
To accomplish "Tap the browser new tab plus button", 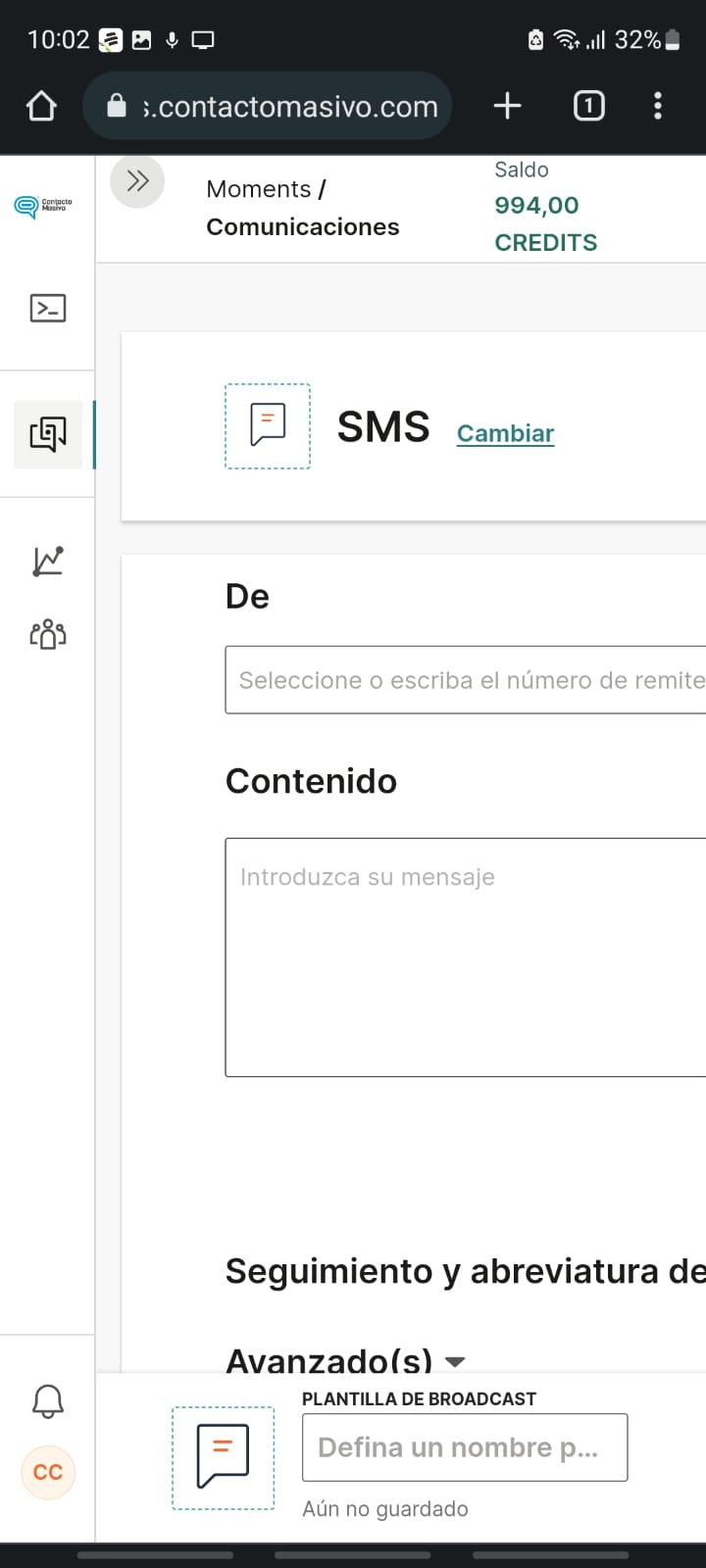I will click(507, 106).
